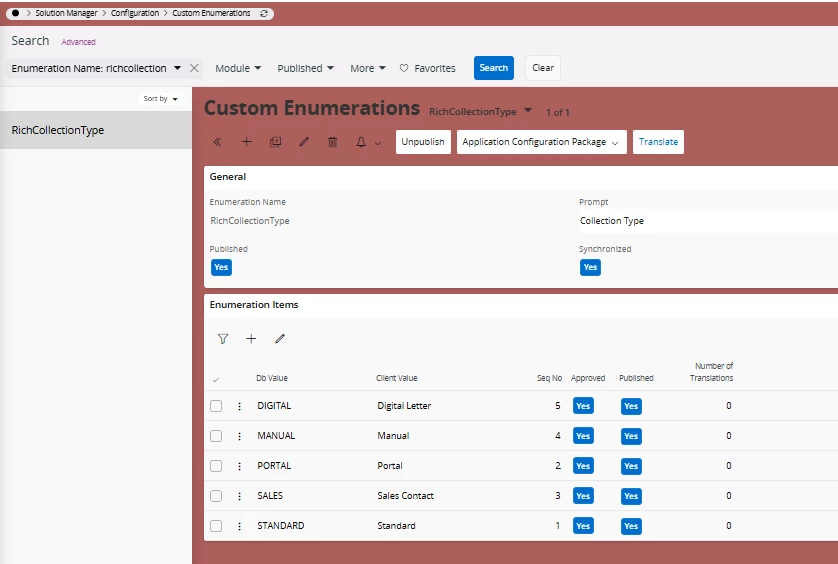Image resolution: width=838 pixels, height=564 pixels.
Task: Toggle the Synchronized Yes badge
Action: click(x=591, y=267)
